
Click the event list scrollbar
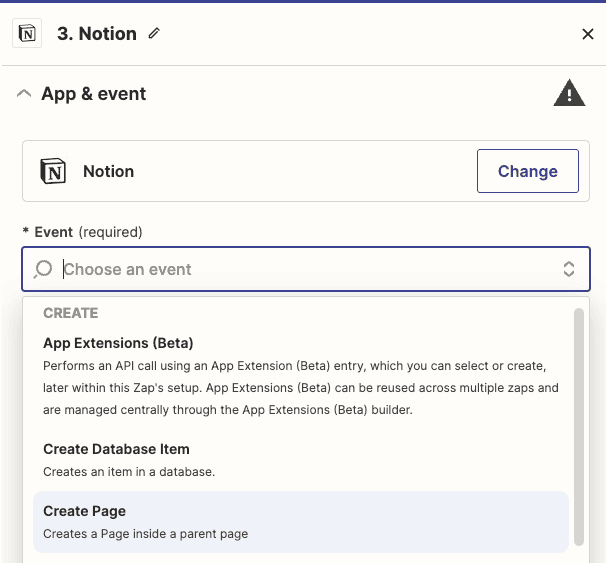[x=579, y=427]
